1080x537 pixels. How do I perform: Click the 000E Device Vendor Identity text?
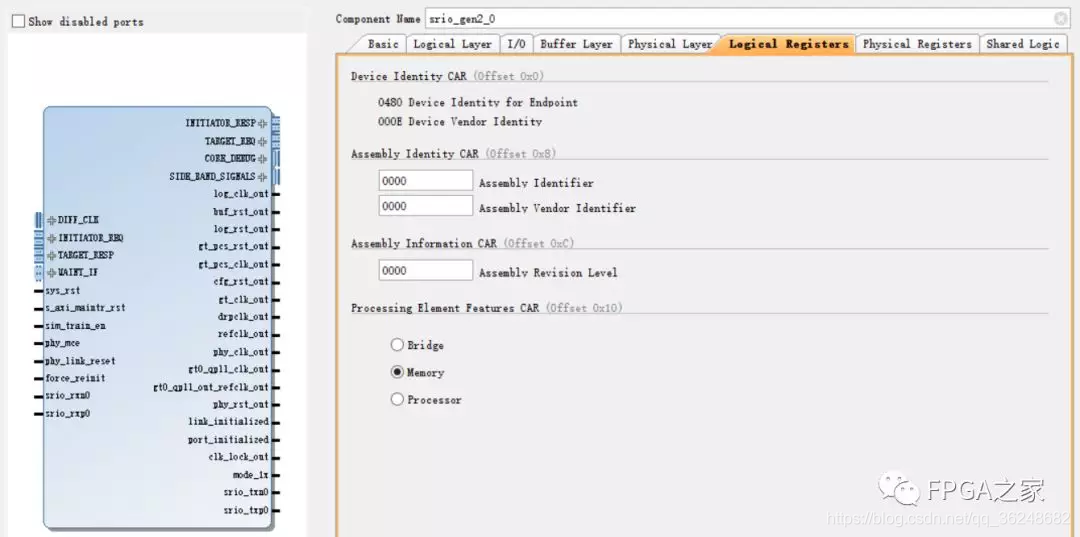pos(460,121)
